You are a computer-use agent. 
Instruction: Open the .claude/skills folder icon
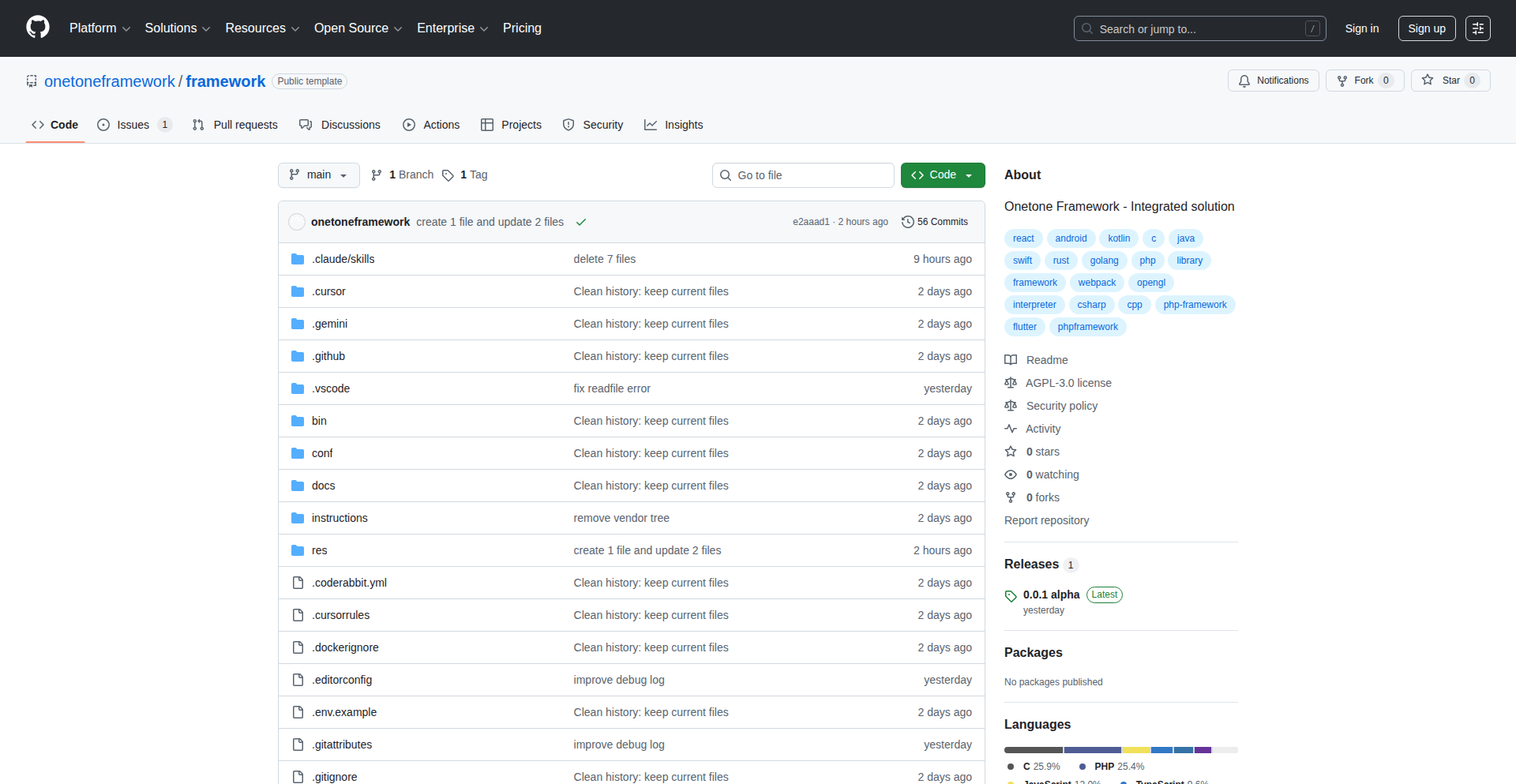click(x=298, y=259)
